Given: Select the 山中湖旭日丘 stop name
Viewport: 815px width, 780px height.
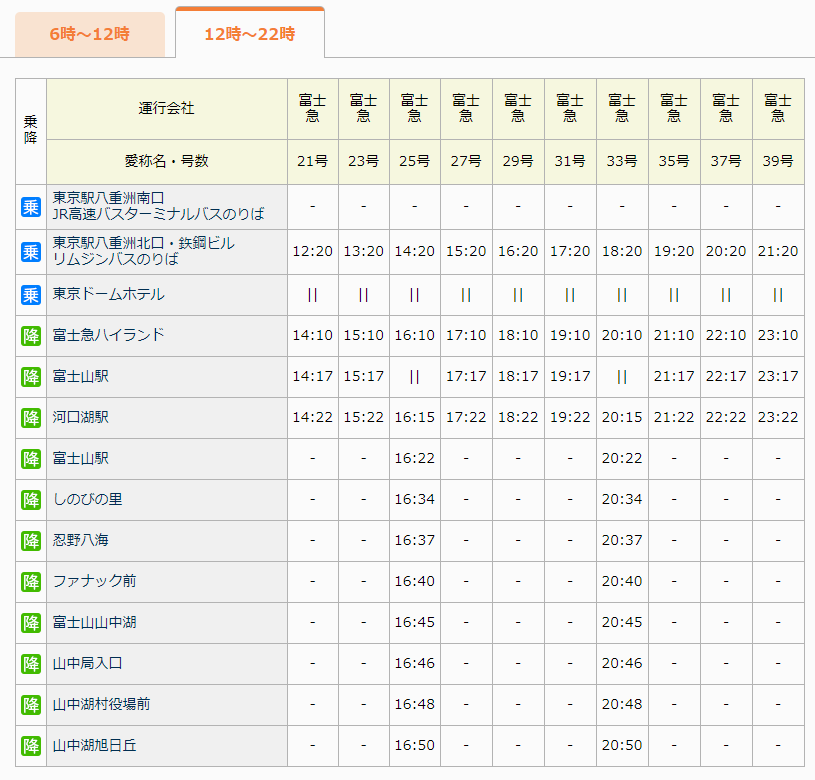Looking at the screenshot, I should [x=95, y=745].
